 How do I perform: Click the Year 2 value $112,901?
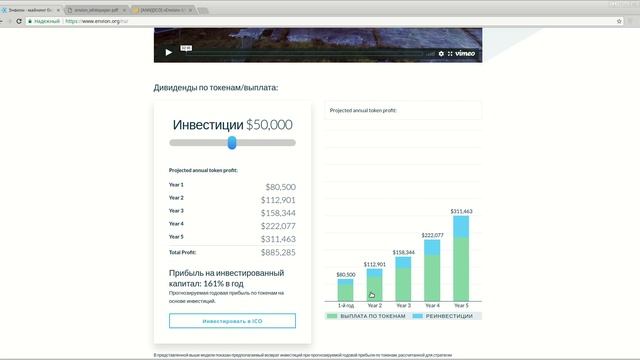click(x=278, y=200)
